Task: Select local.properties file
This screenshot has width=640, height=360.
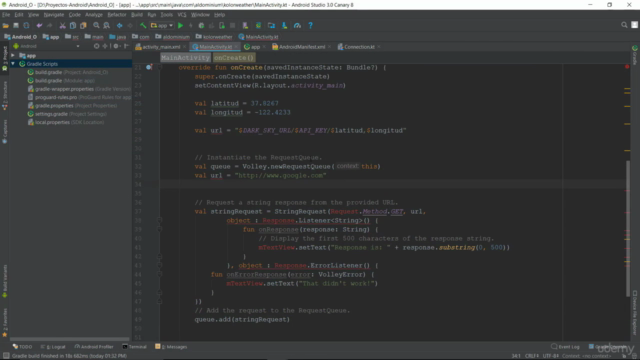Action: (x=65, y=122)
